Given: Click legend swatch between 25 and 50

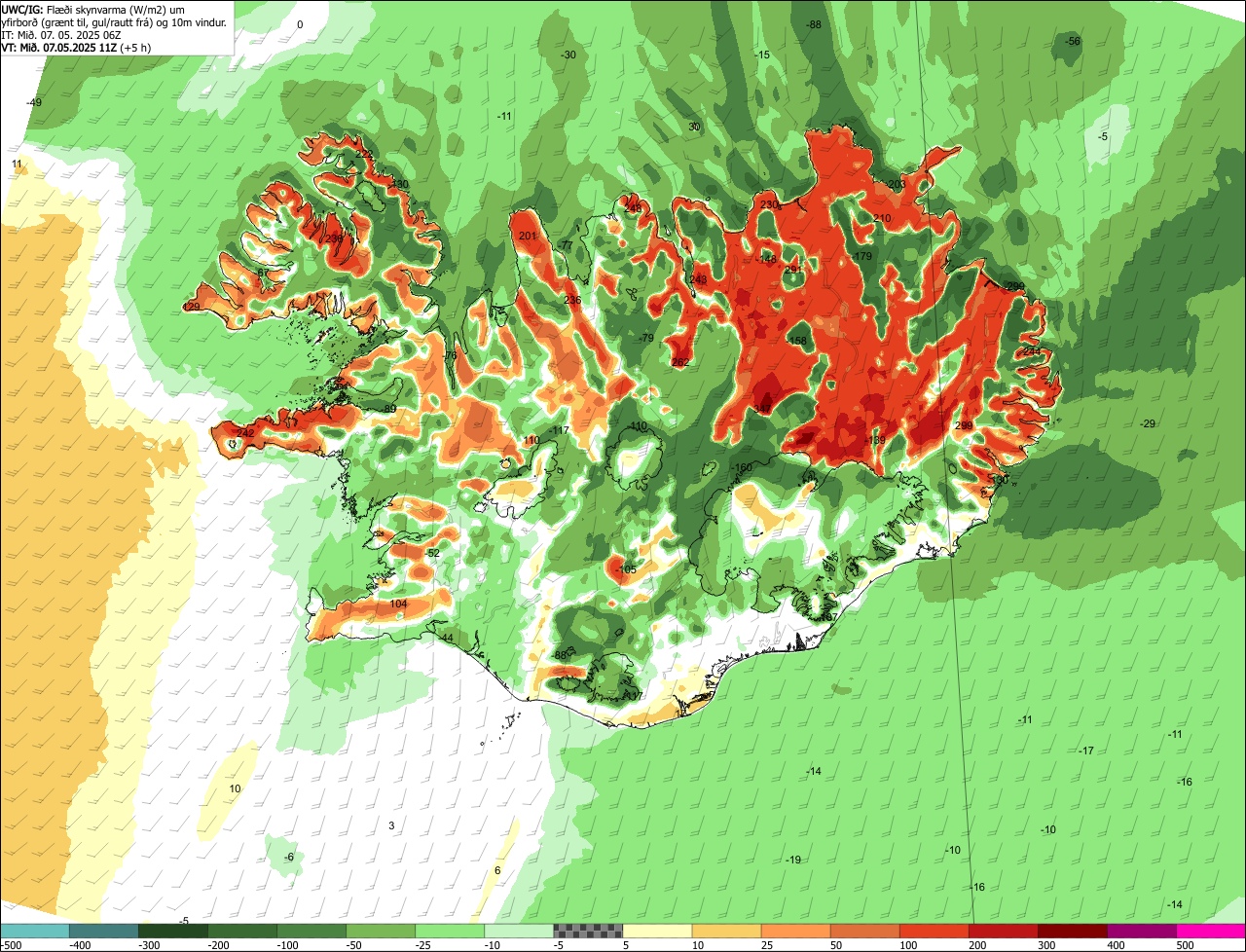Looking at the screenshot, I should 795,931.
